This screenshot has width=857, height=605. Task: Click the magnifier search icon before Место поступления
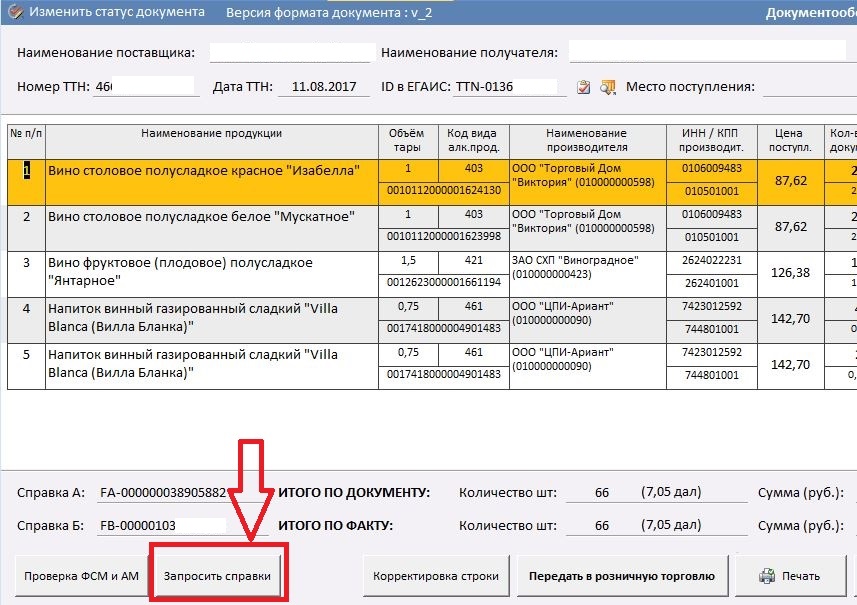(x=607, y=88)
